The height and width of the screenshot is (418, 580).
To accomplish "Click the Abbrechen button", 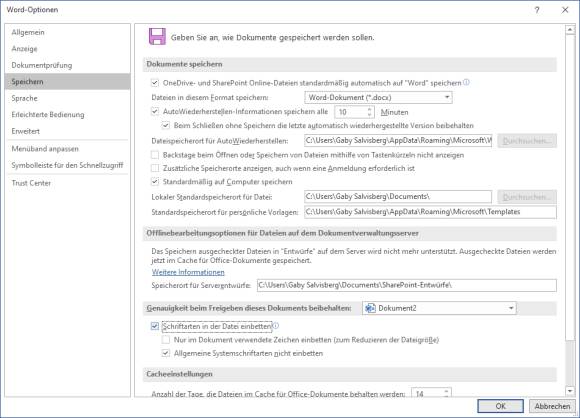I will tap(552, 406).
